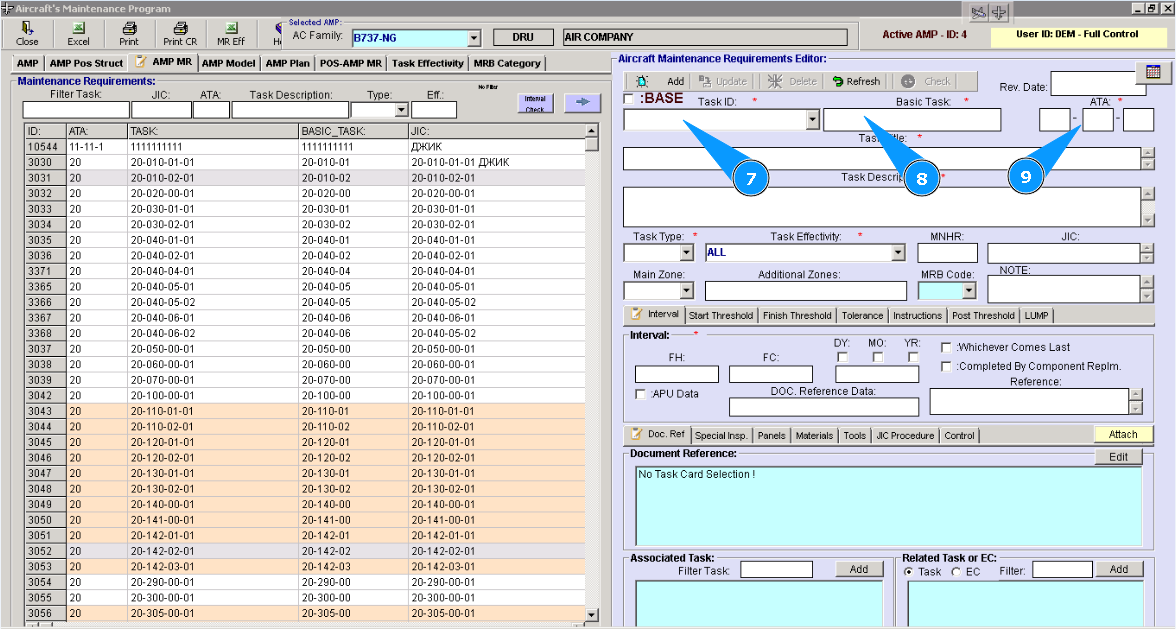Screen dimensions: 1176x630
Task: Click the Print toolbar icon
Action: [x=129, y=32]
